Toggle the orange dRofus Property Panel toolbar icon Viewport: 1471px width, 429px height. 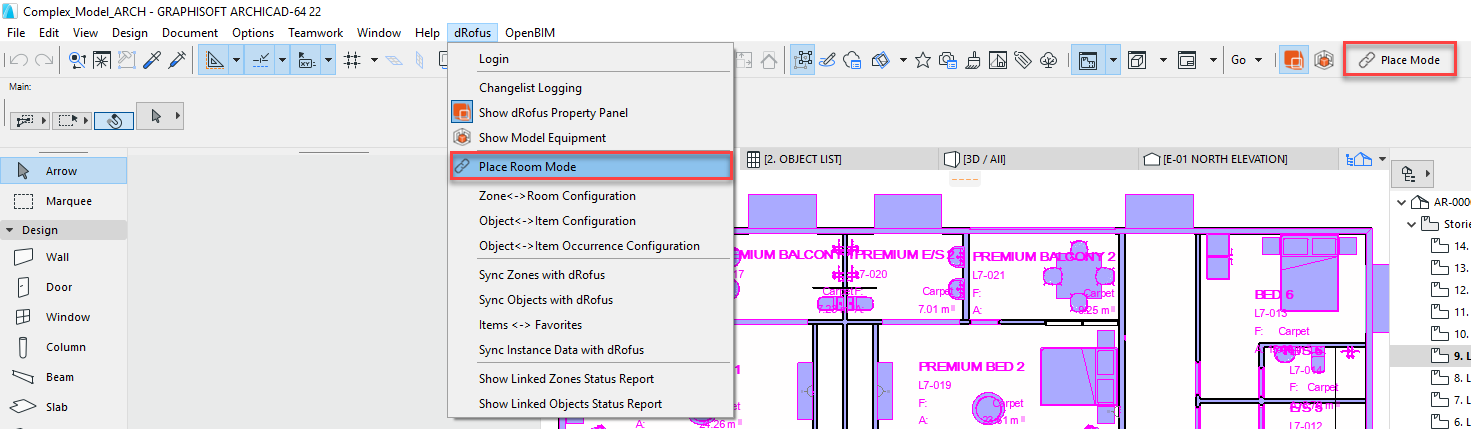(1294, 60)
